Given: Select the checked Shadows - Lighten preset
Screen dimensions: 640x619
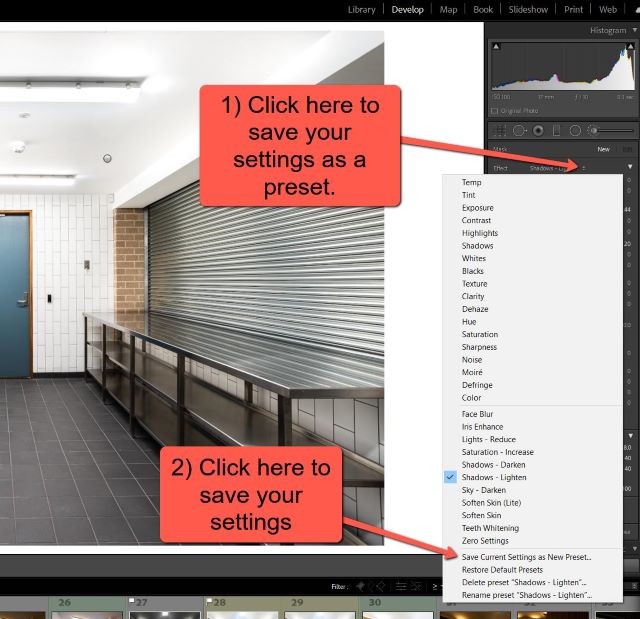Looking at the screenshot, I should [x=493, y=478].
